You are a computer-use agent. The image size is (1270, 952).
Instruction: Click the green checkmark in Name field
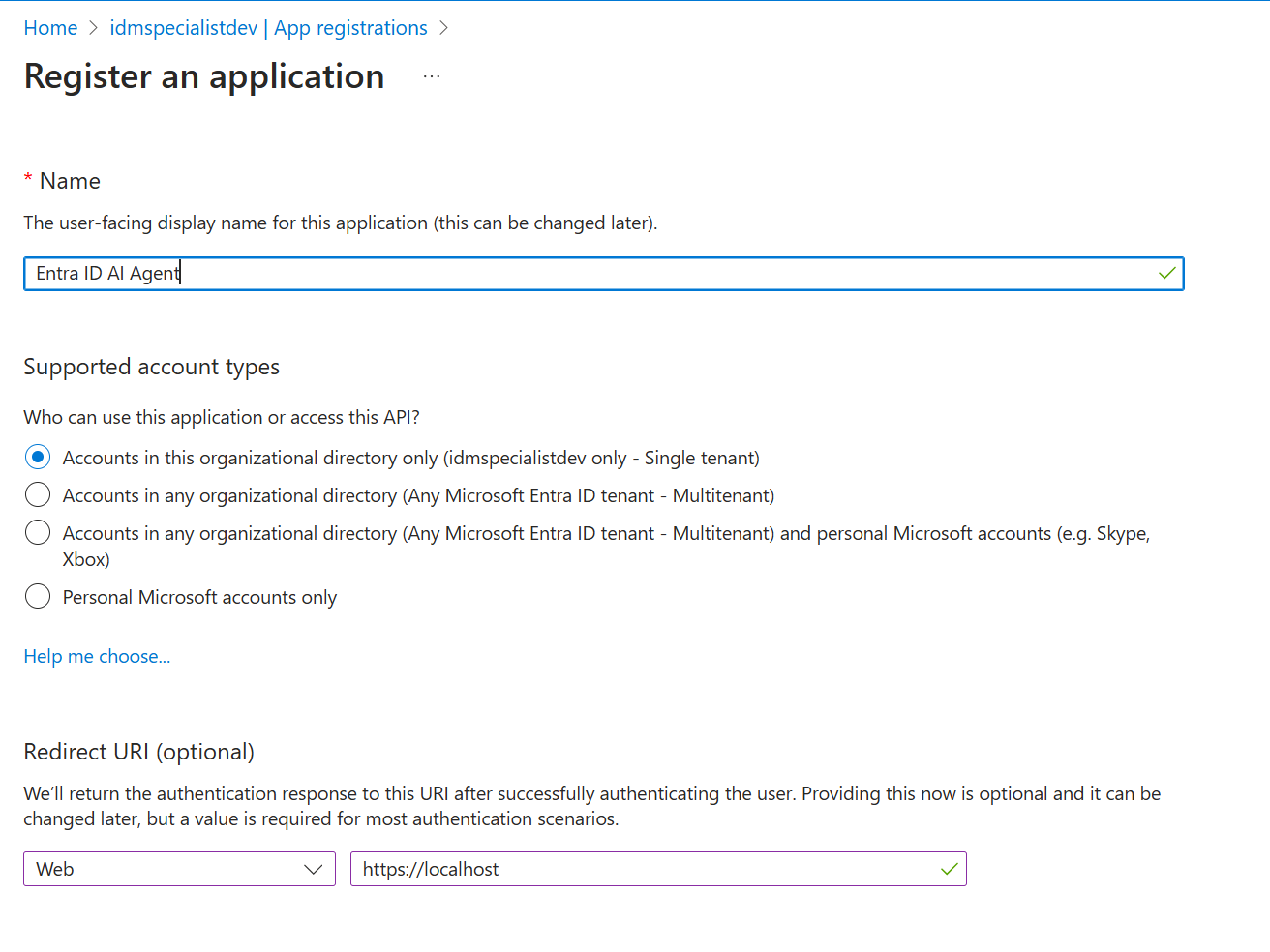(x=1167, y=273)
